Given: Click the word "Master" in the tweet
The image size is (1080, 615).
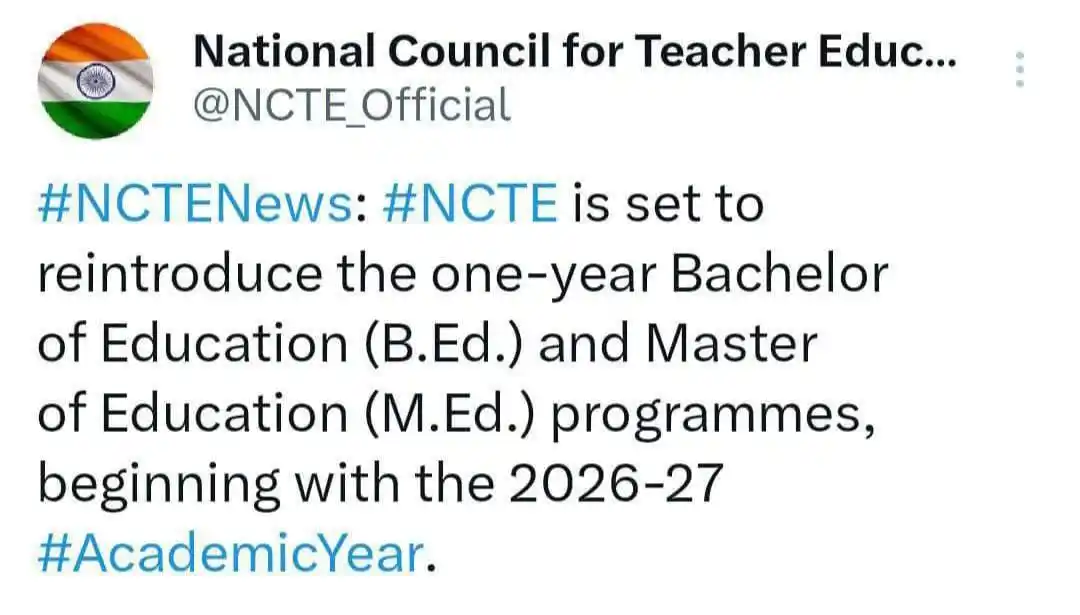Looking at the screenshot, I should (x=732, y=344).
